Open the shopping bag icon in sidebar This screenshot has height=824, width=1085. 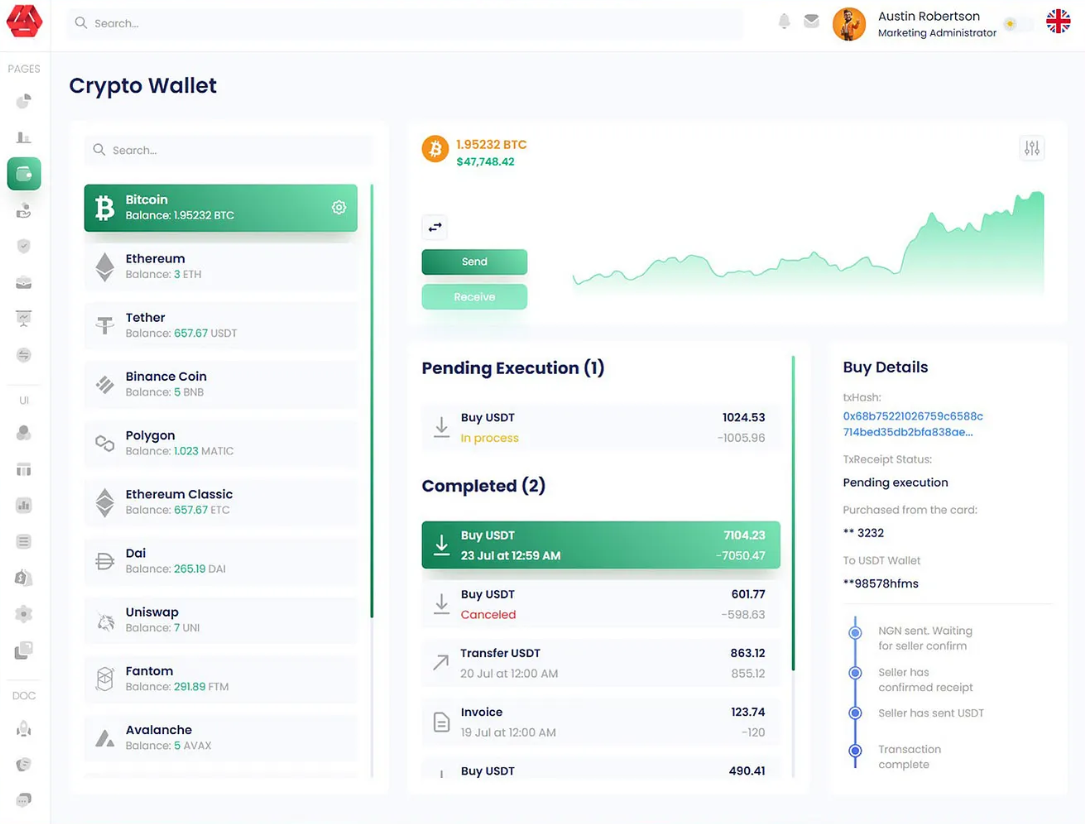point(24,578)
